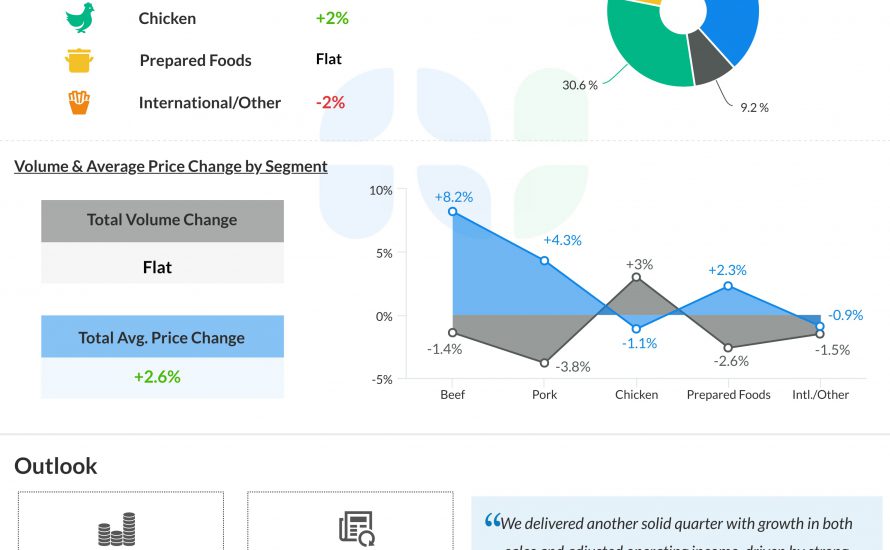
Task: Click the Beef +8.2% data point
Action: pos(453,212)
